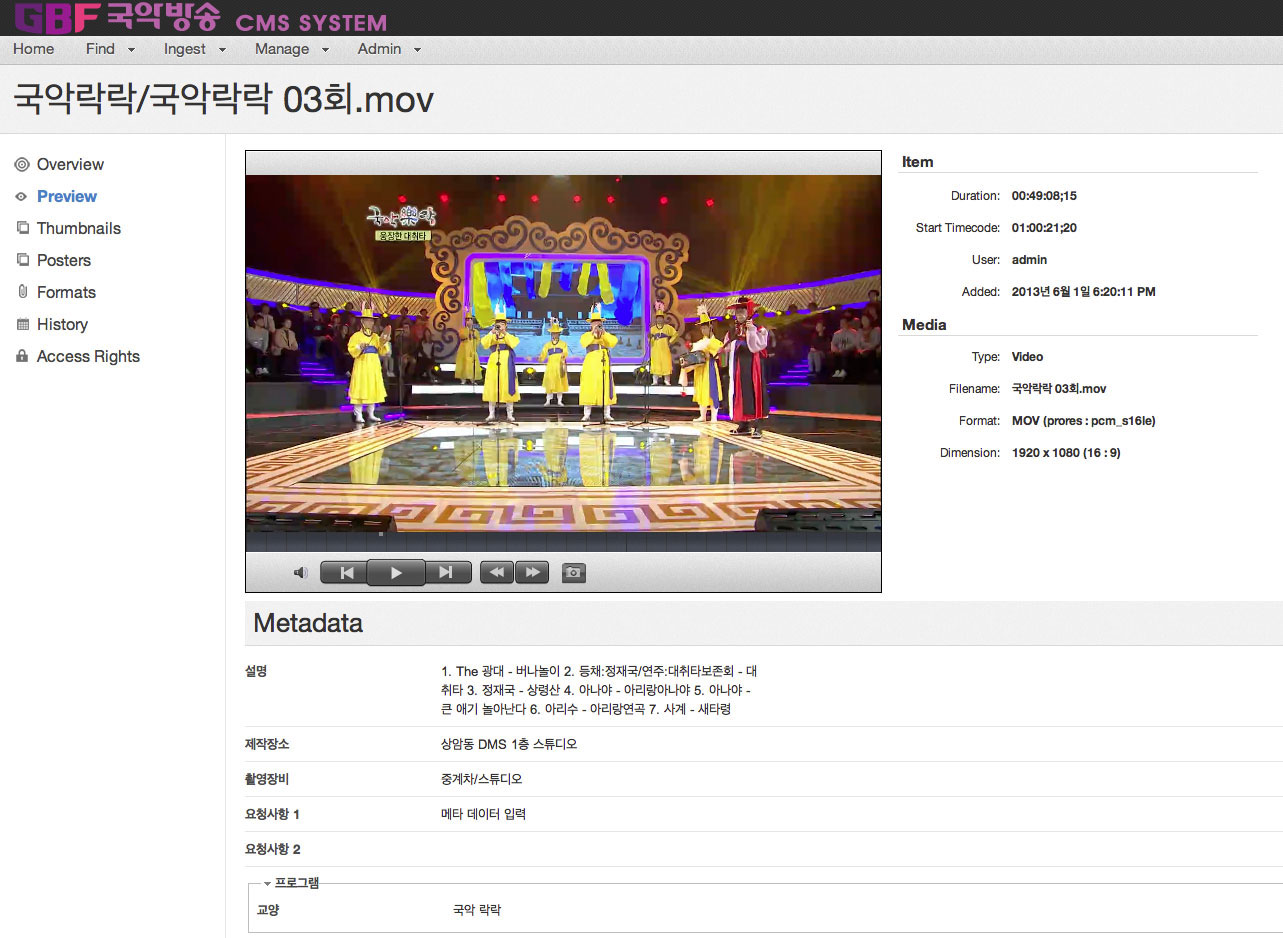
Task: Click the History calendar icon
Action: pos(22,324)
